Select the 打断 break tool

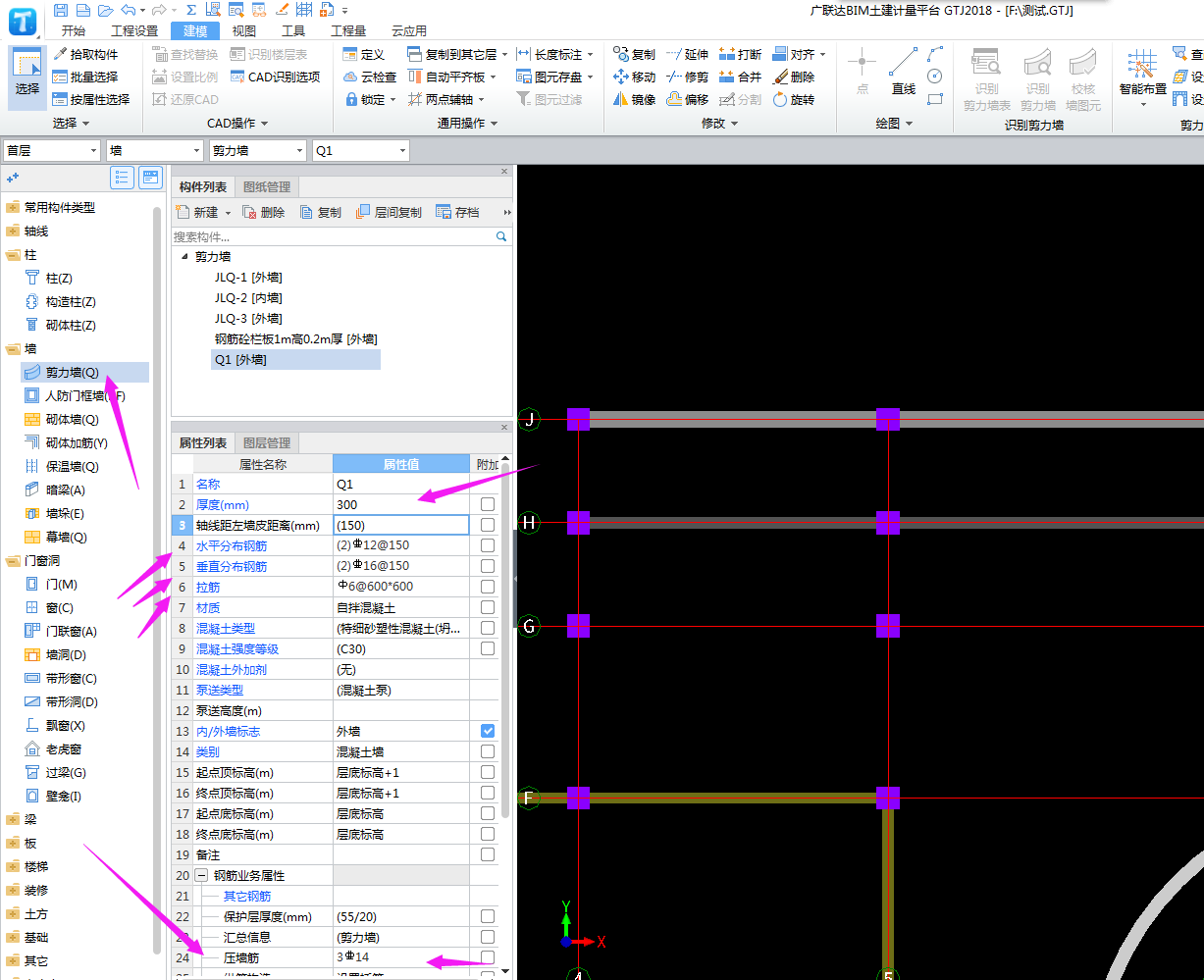[740, 54]
